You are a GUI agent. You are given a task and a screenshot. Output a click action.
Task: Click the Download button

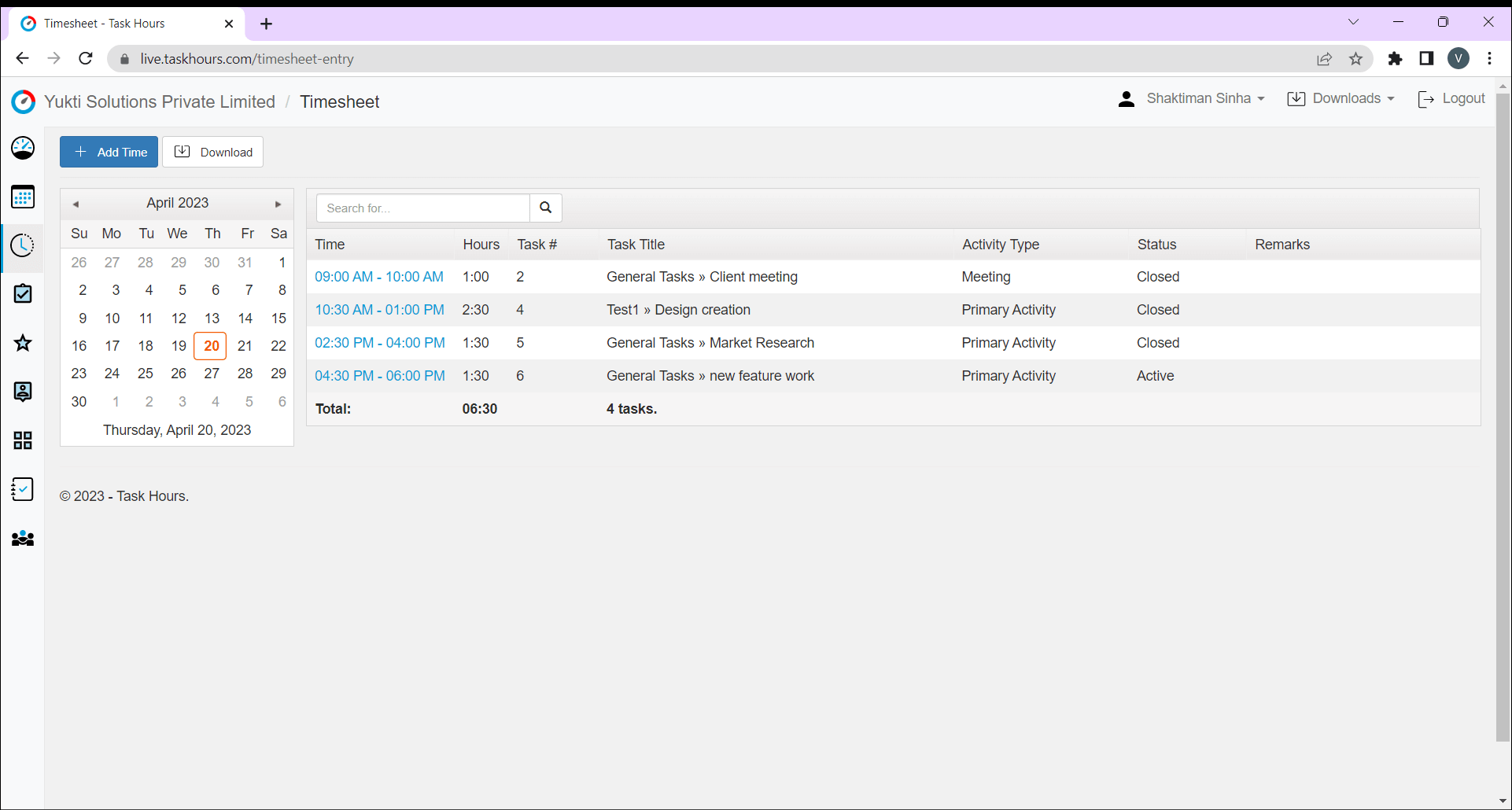[x=212, y=152]
